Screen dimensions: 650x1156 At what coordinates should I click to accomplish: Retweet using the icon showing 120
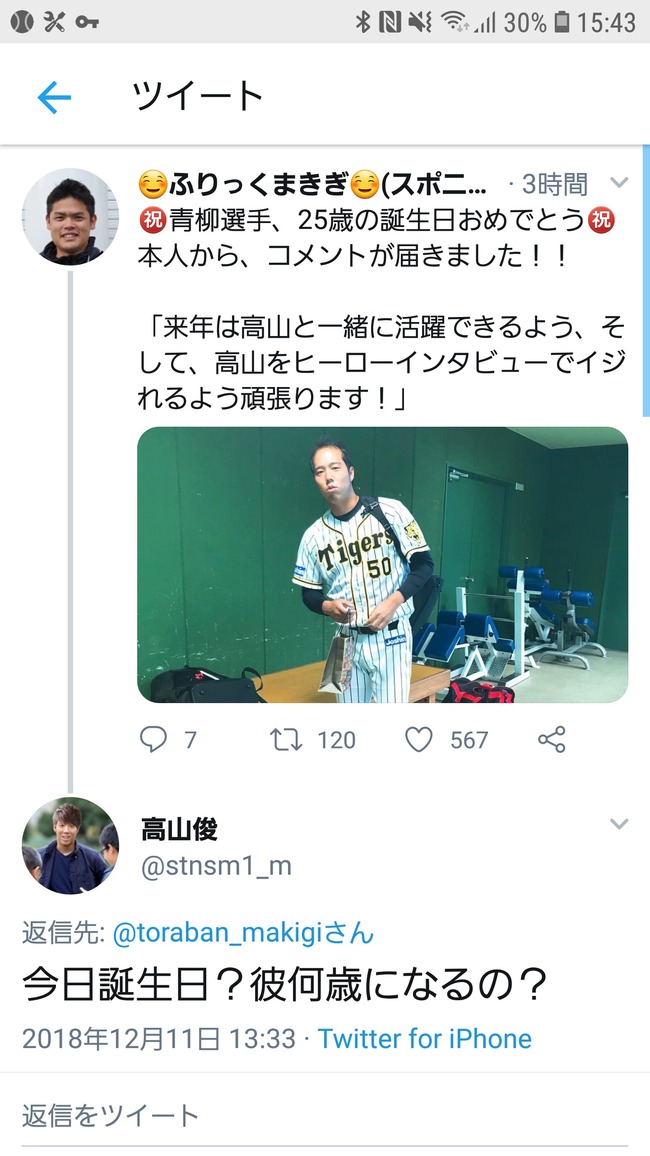coord(286,739)
